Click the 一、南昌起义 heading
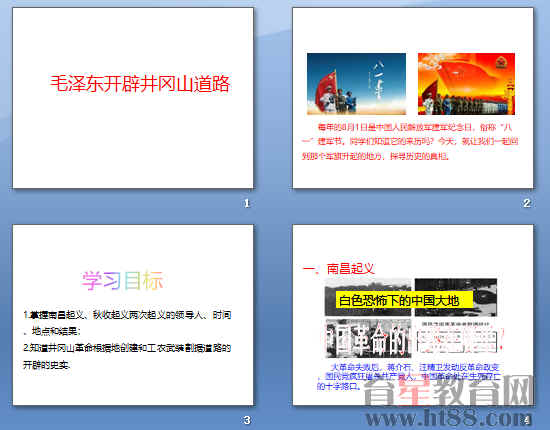Viewport: 550px width, 430px height. 338,269
